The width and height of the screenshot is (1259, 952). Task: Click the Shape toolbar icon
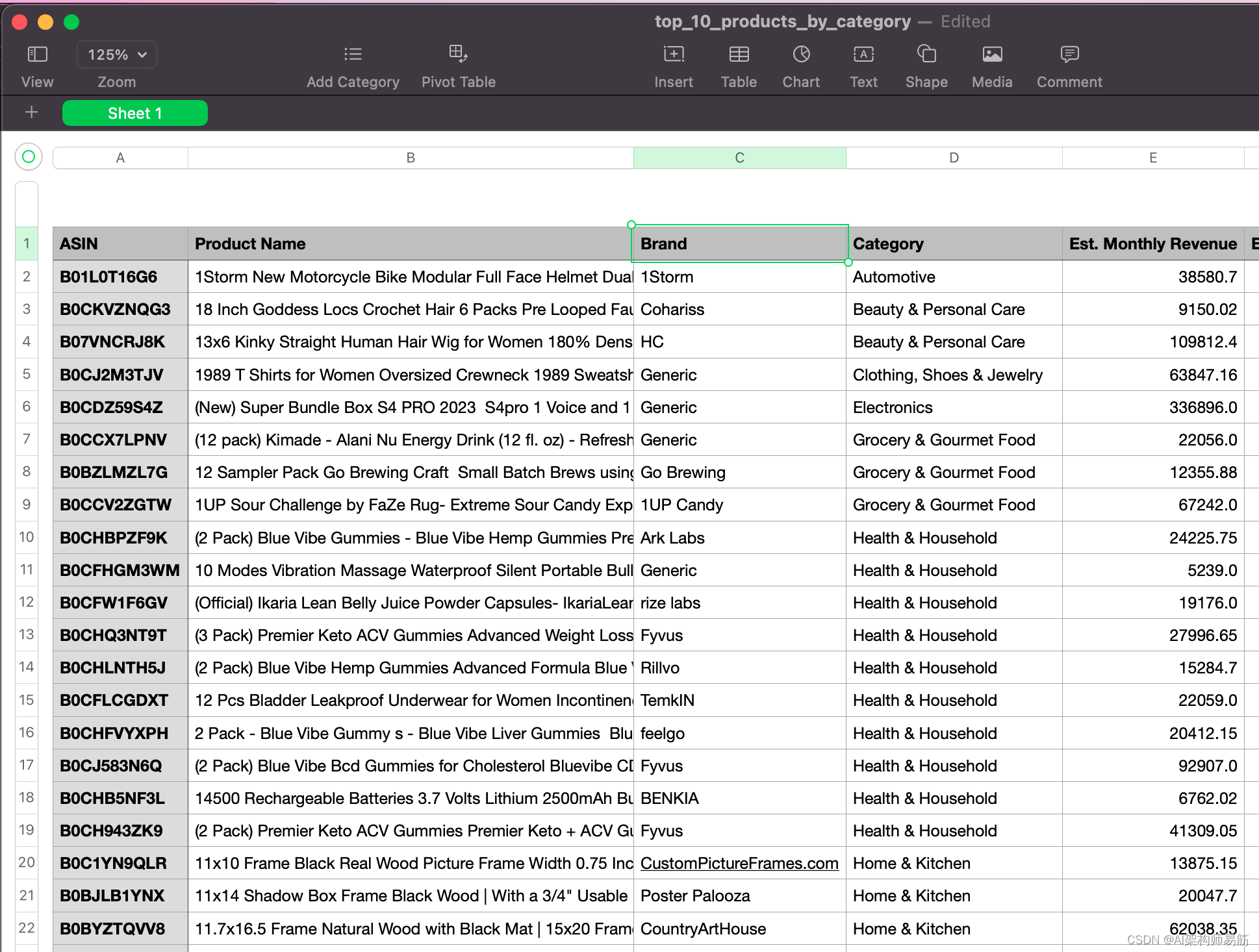[926, 54]
